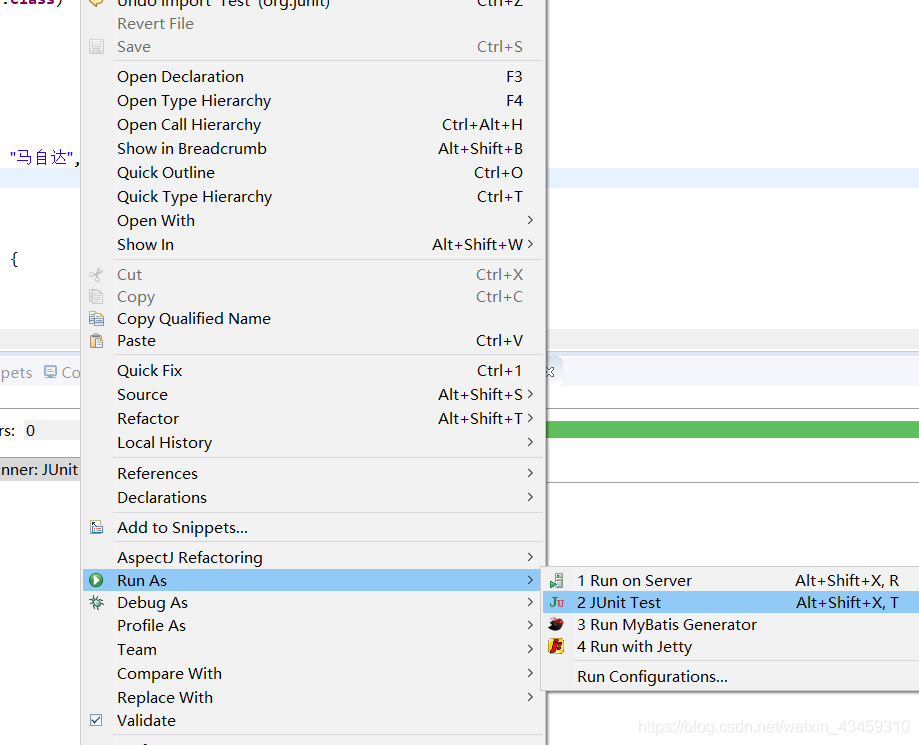Click the Runner: JUnit label
Viewport: 919px width, 745px height.
(39, 470)
